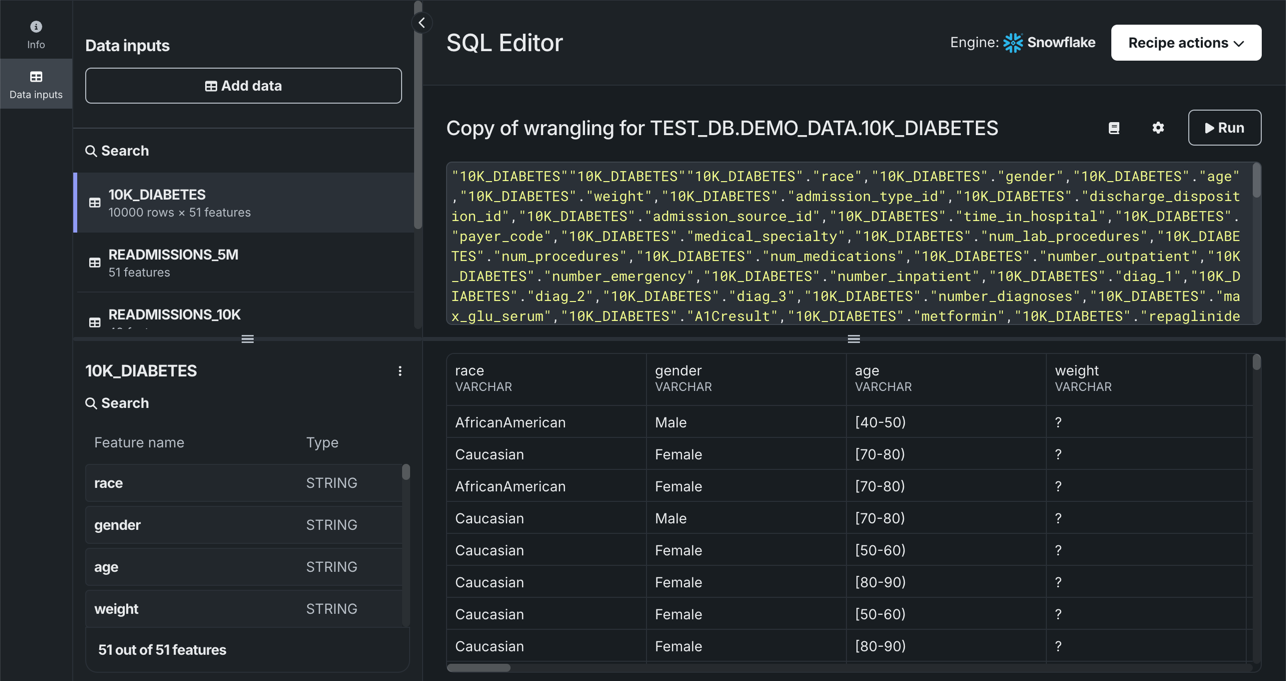This screenshot has height=681, width=1286.
Task: Select the Data inputs sidebar tab
Action: 36,84
